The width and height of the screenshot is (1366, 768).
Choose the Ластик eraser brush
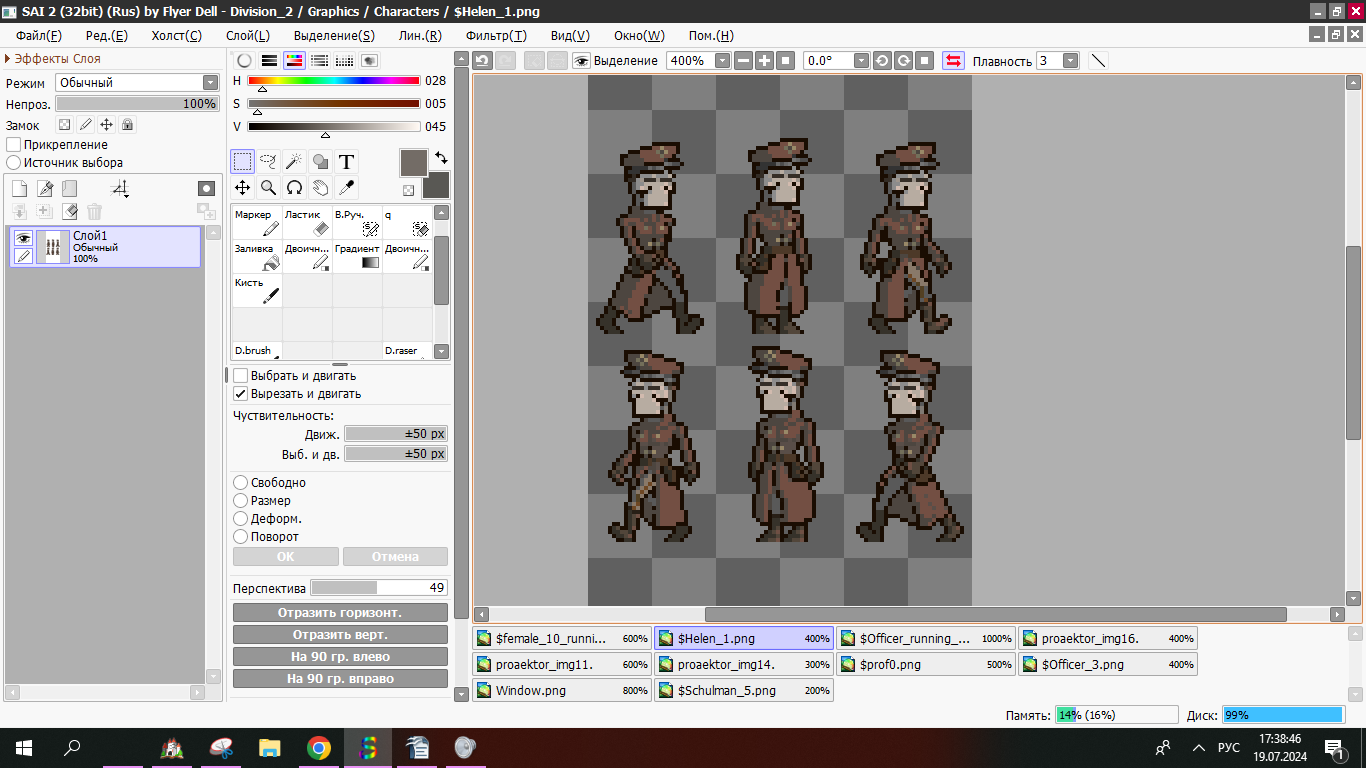[x=307, y=223]
